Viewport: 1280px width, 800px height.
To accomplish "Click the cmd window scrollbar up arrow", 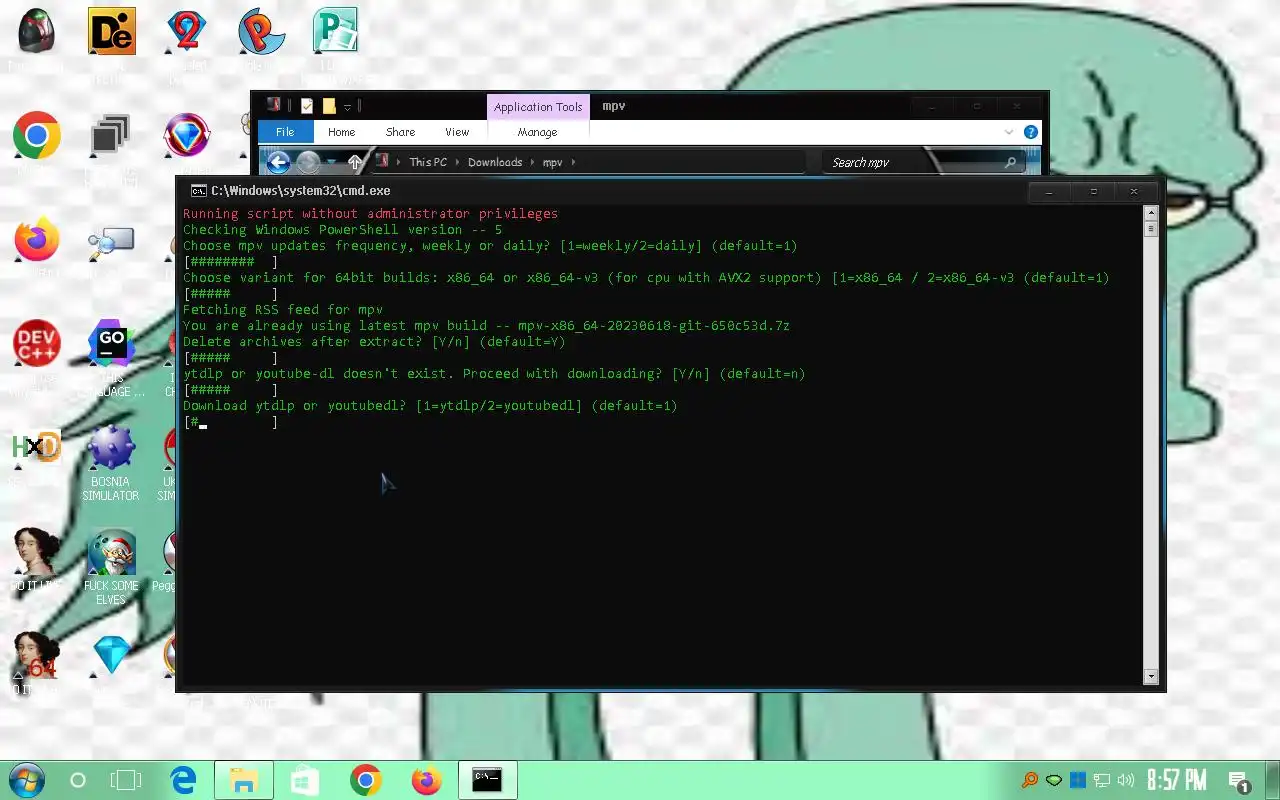I will click(1150, 213).
